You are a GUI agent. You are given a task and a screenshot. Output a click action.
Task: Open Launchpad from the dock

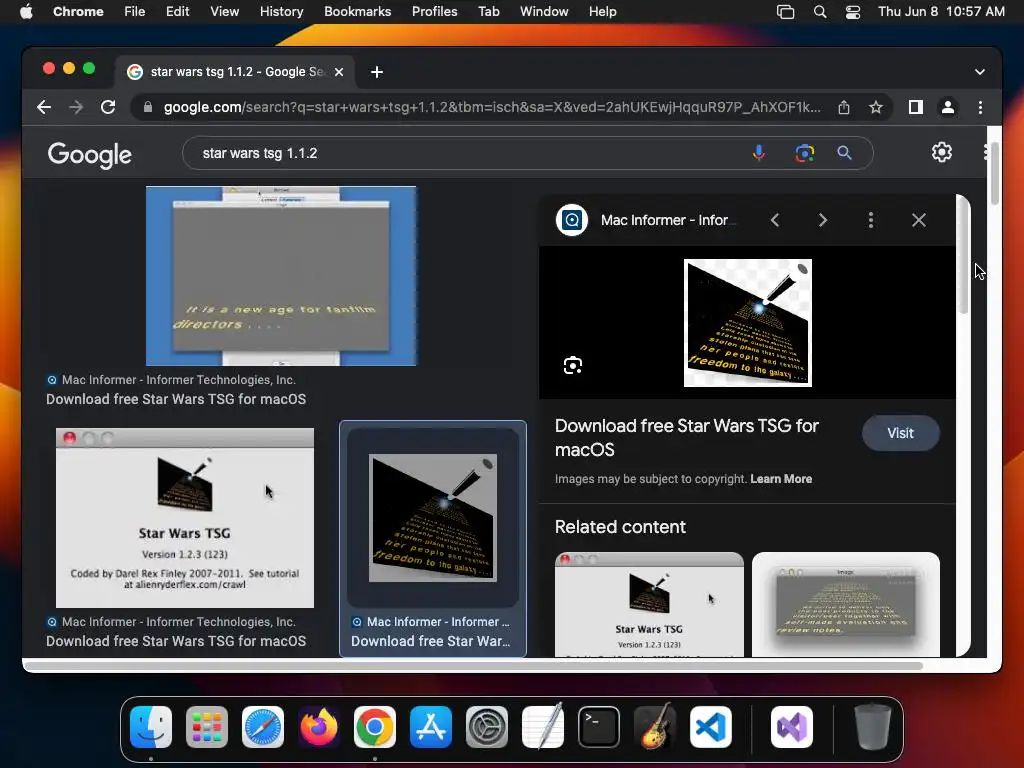point(207,727)
